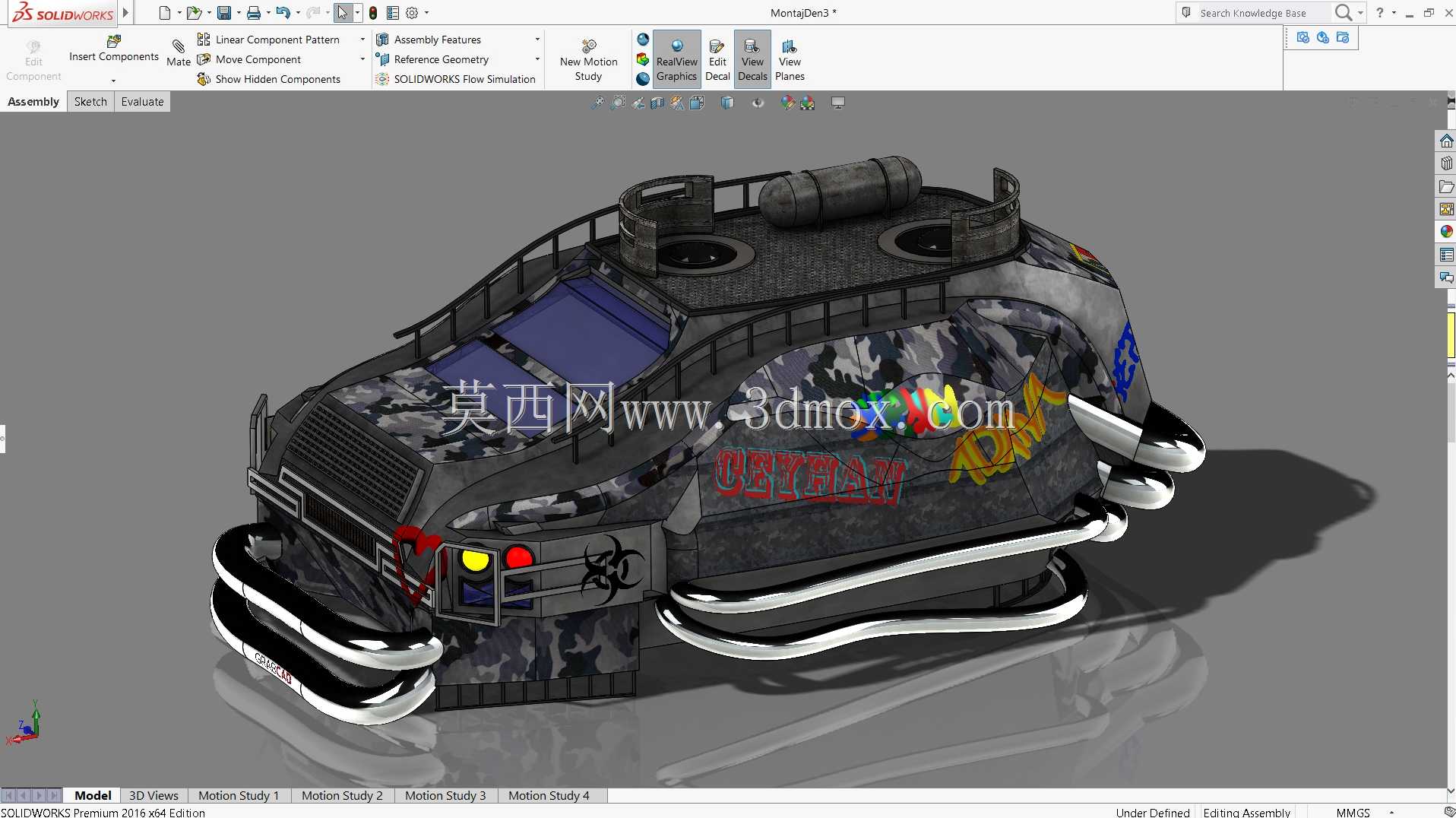Open View Palette in Task Pane
This screenshot has width=1456, height=818.
click(1446, 209)
